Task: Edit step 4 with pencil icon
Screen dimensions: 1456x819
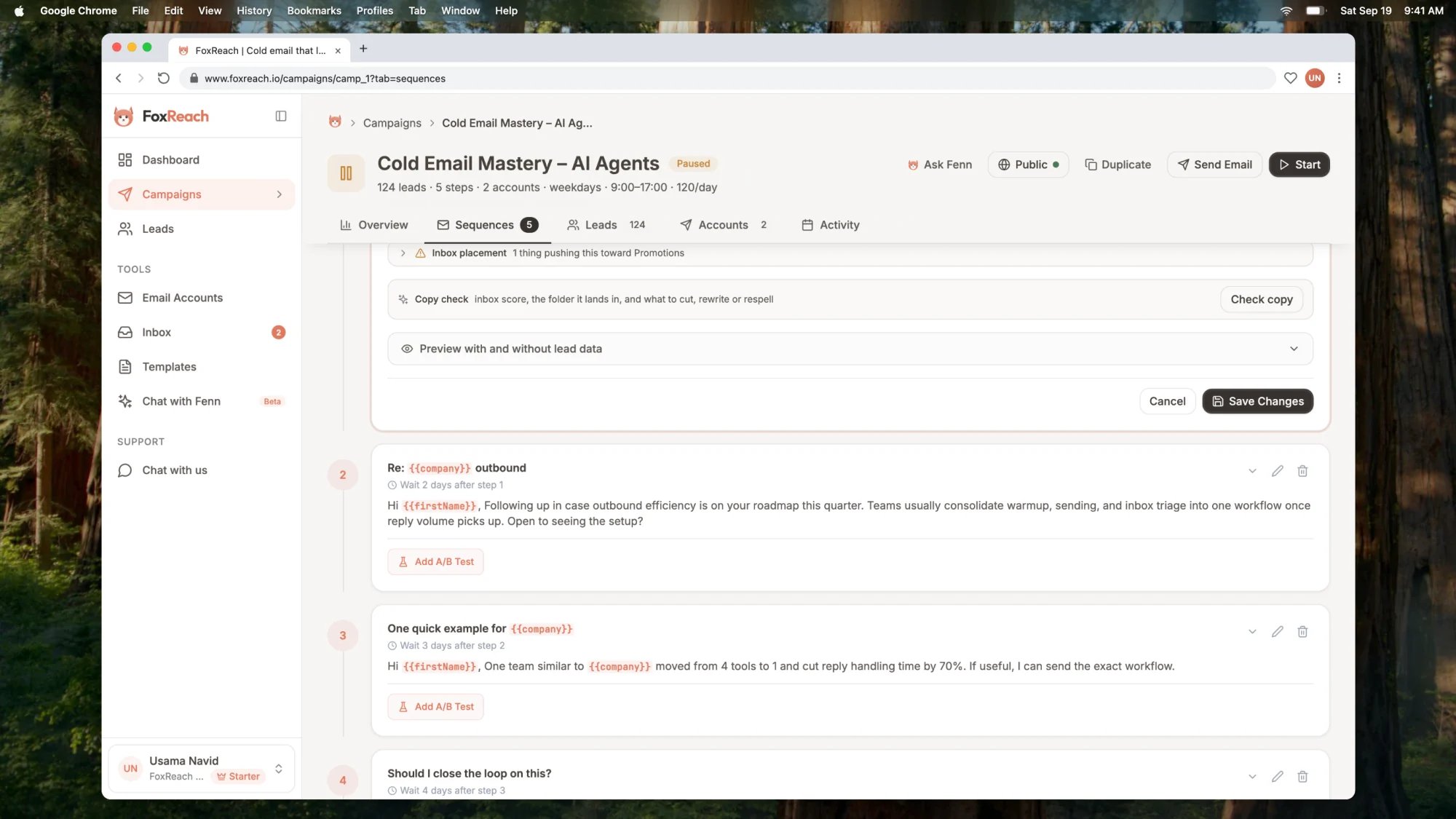Action: coord(1278,777)
